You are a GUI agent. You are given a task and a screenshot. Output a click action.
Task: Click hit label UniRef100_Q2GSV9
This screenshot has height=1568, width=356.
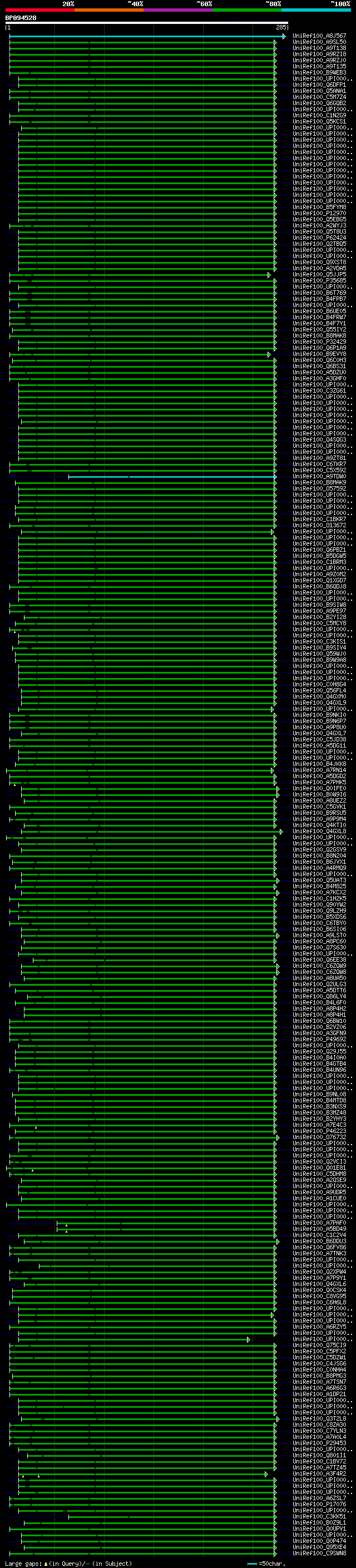point(319,850)
